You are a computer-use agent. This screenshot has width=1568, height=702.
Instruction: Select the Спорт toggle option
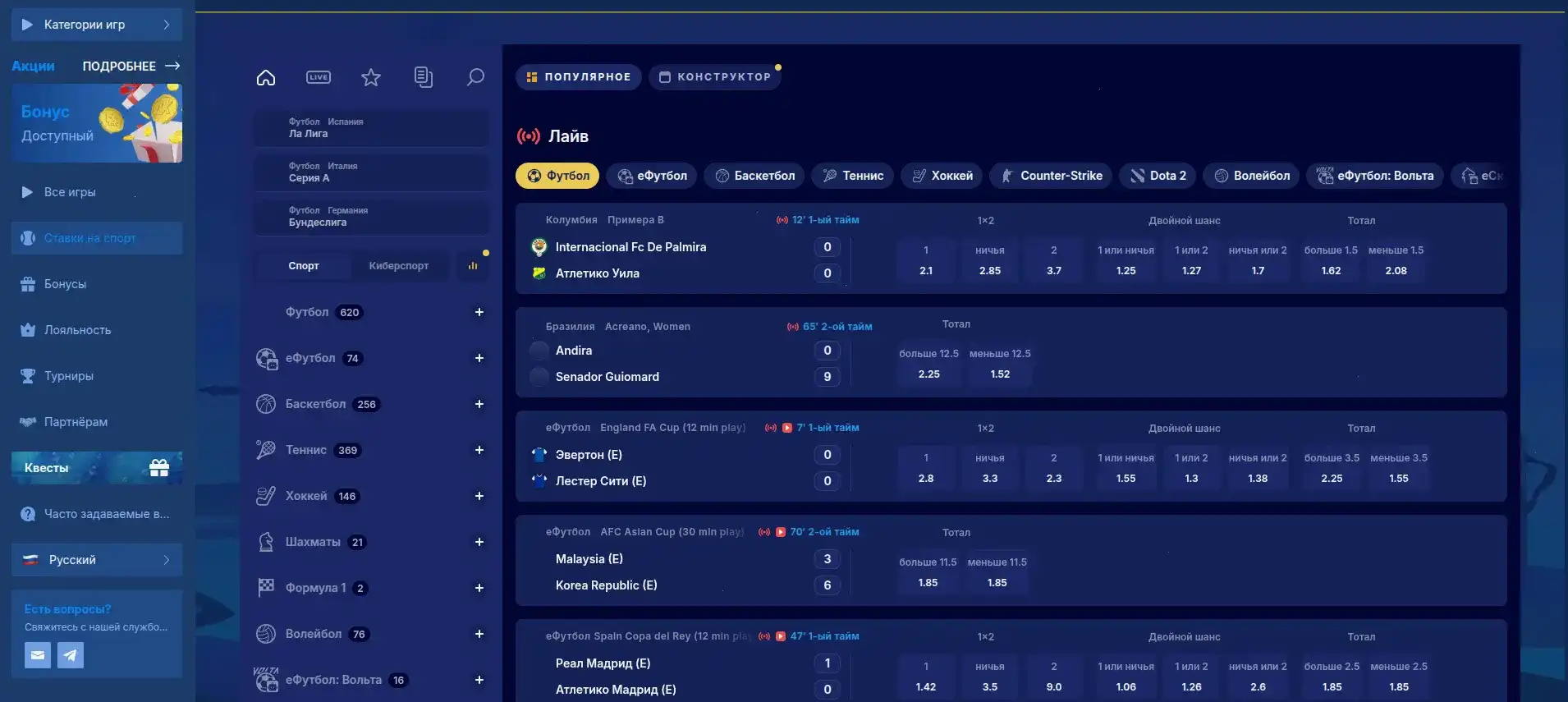304,266
